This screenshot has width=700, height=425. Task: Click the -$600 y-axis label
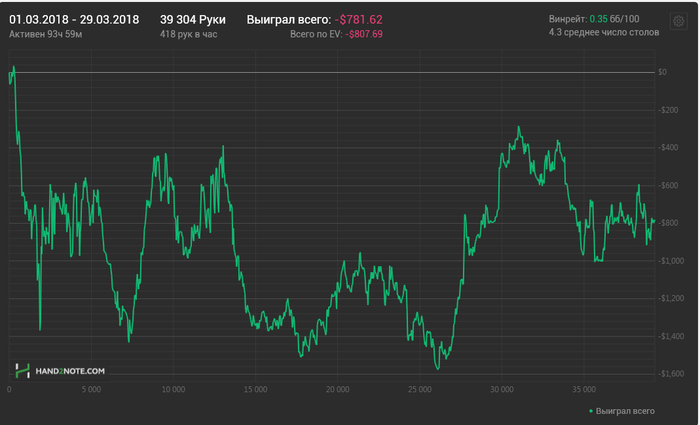pos(668,185)
